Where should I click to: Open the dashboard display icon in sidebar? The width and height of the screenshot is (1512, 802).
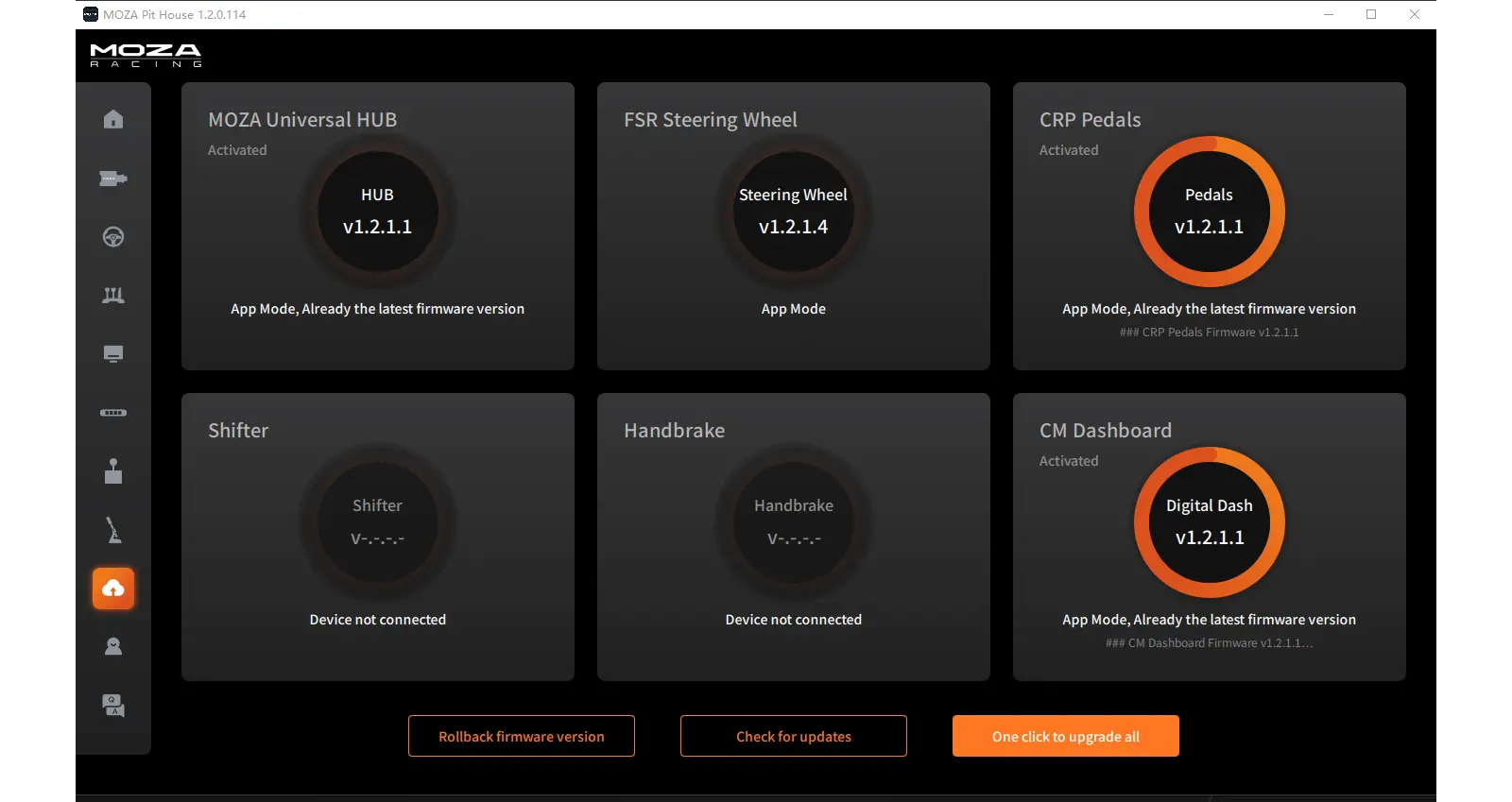(x=113, y=354)
